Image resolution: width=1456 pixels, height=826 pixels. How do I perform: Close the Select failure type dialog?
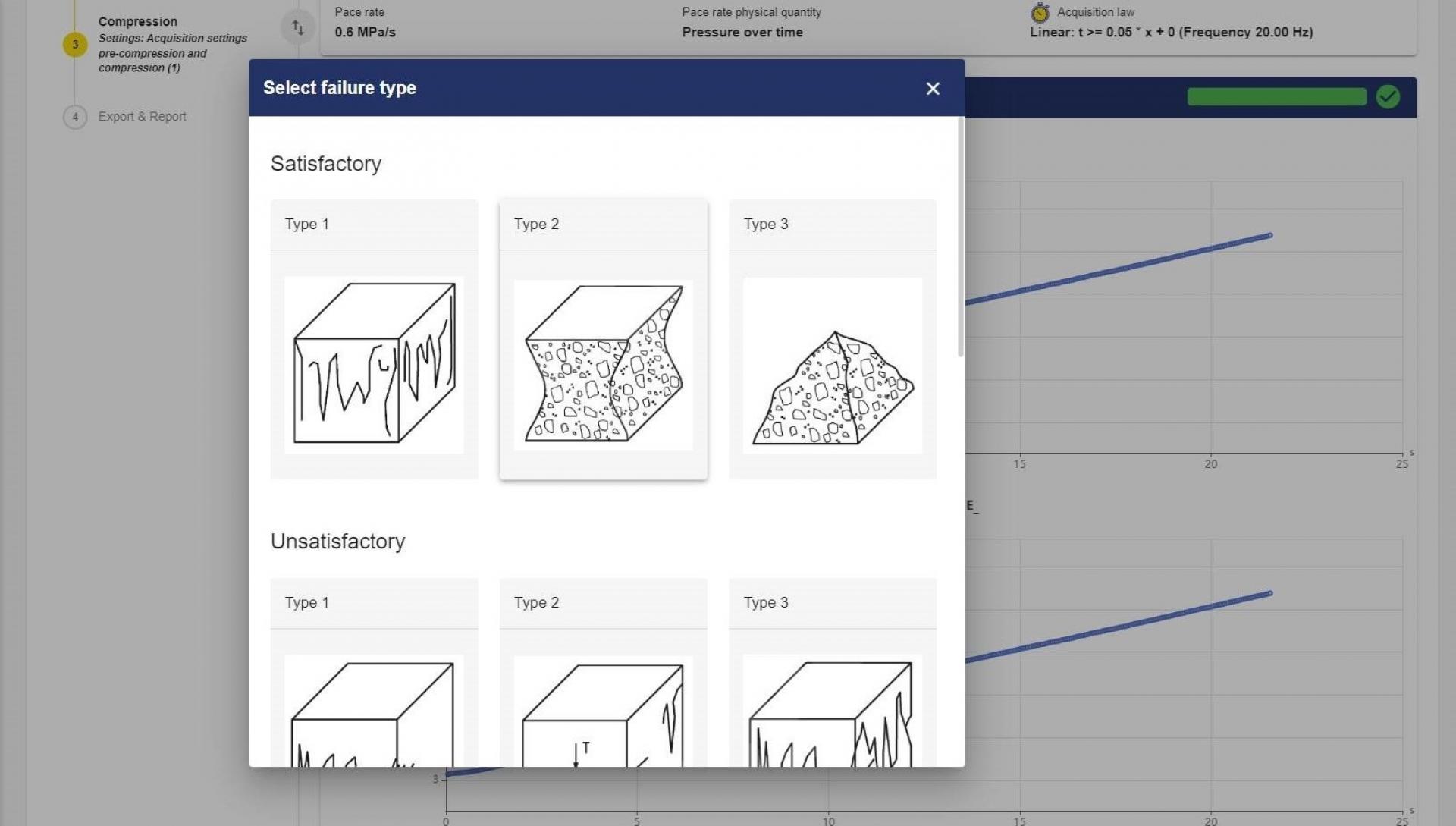click(x=933, y=89)
